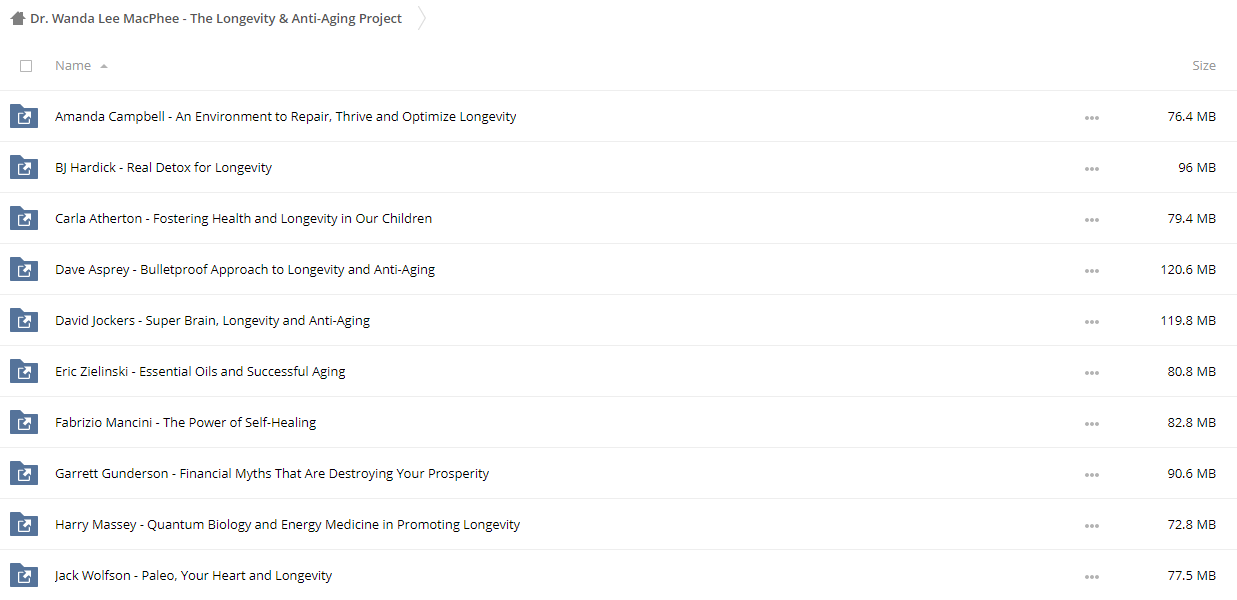The height and width of the screenshot is (600, 1237).
Task: Open more options for Carla Atherton folder
Action: coord(1091,219)
